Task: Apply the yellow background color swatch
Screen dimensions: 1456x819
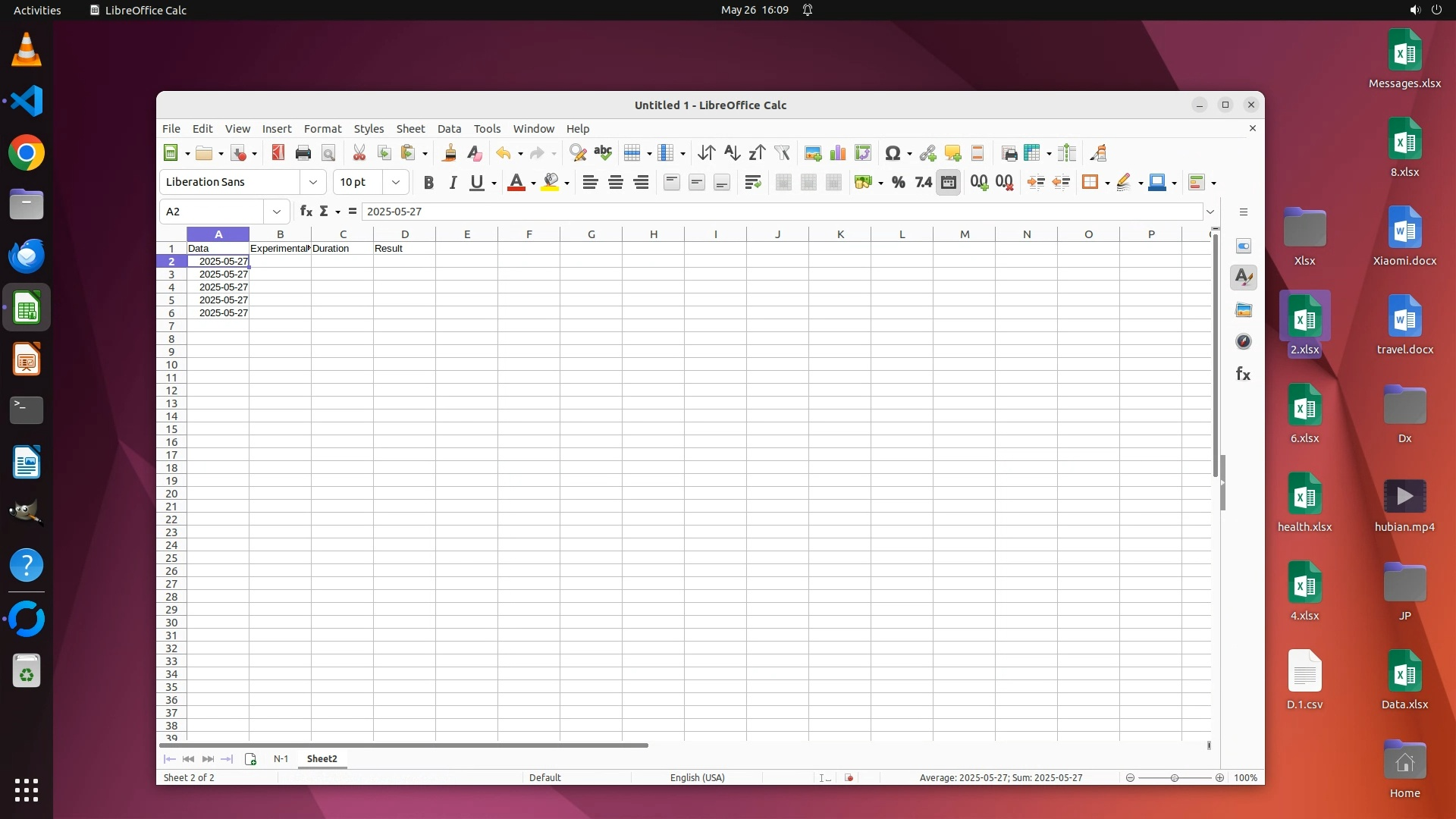Action: (551, 182)
